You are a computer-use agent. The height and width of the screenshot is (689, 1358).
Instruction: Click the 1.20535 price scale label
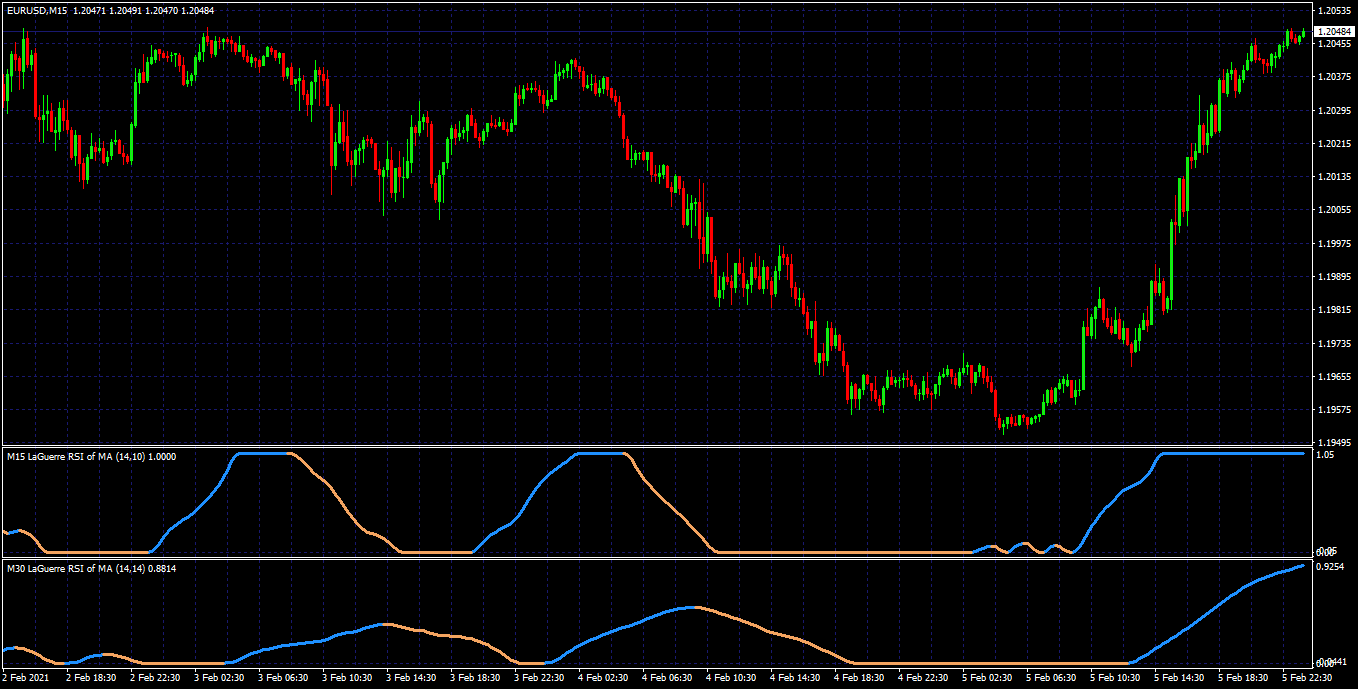pyautogui.click(x=1335, y=10)
